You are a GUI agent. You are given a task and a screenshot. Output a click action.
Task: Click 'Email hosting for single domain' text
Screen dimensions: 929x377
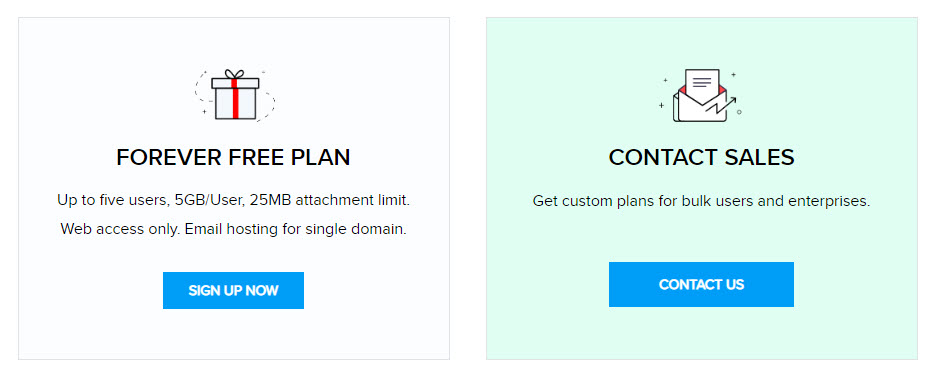(x=296, y=229)
